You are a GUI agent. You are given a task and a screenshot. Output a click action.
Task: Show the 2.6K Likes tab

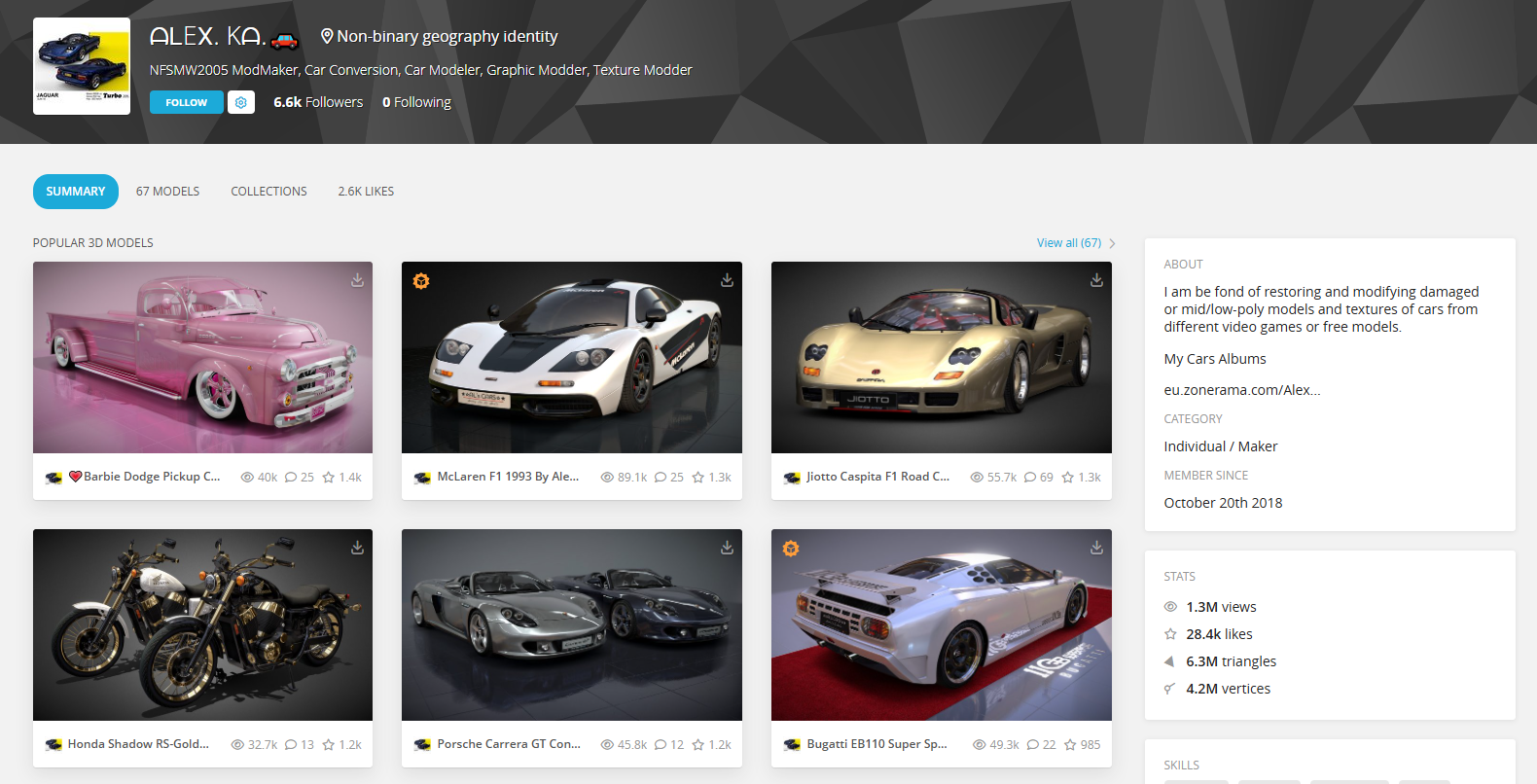(x=366, y=192)
